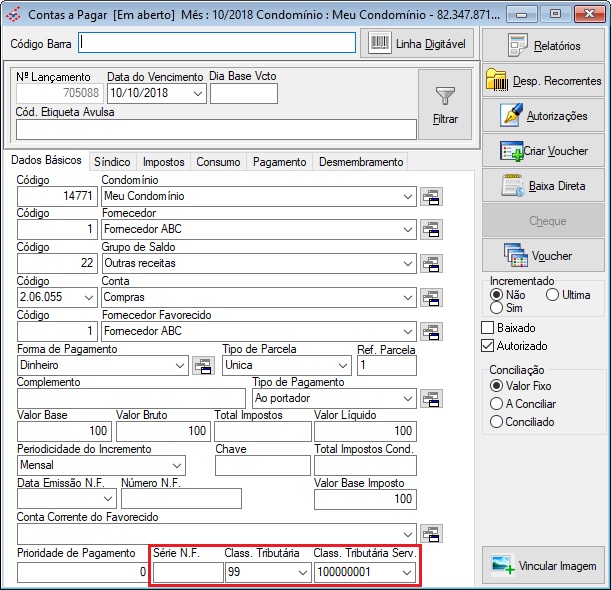The height and width of the screenshot is (590, 611).
Task: Click the barcode Linha Digitável icon button
Action: (417, 43)
